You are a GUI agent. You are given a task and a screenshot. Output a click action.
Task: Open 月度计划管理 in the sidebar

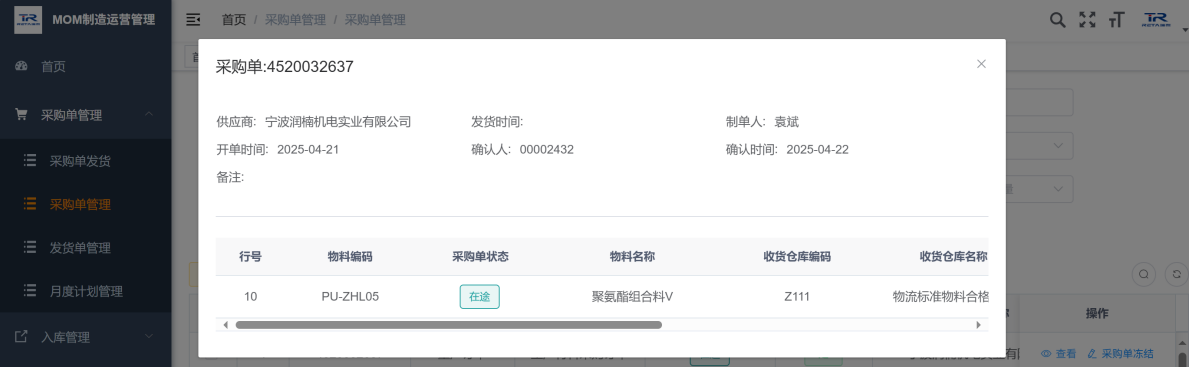86,291
